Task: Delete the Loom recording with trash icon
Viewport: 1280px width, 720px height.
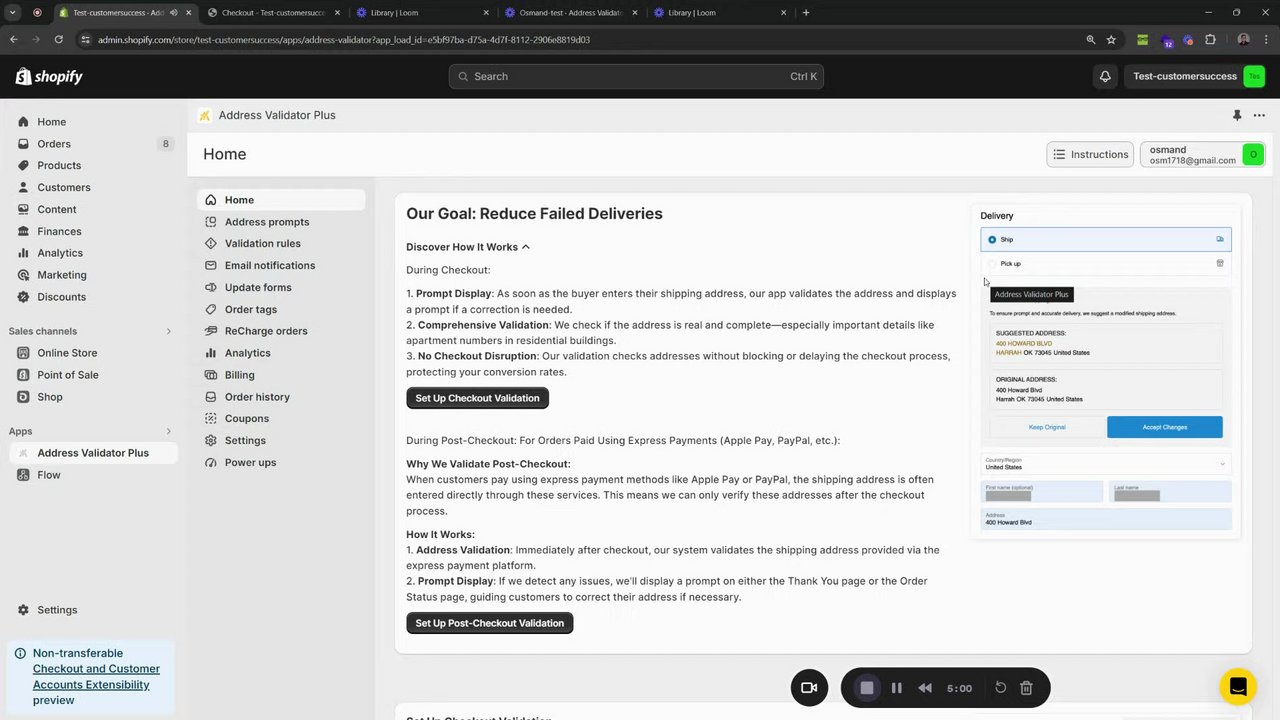Action: click(1026, 688)
